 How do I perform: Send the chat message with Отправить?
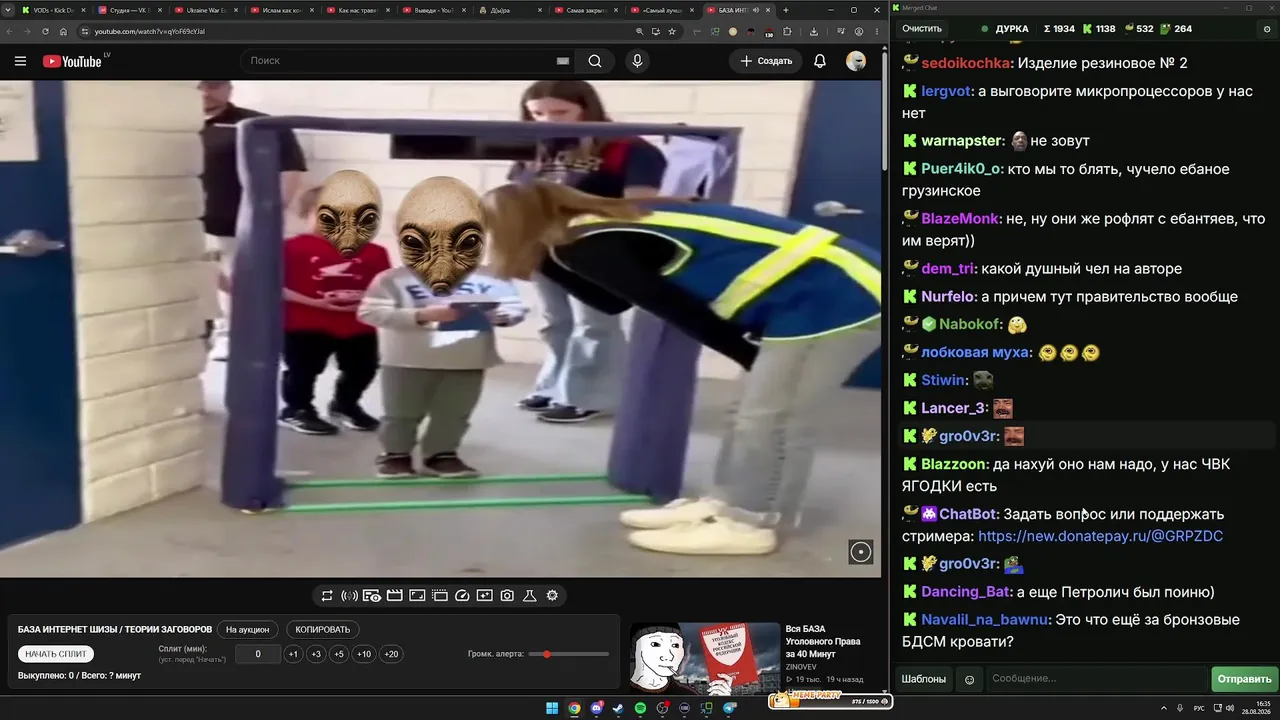(x=1245, y=679)
